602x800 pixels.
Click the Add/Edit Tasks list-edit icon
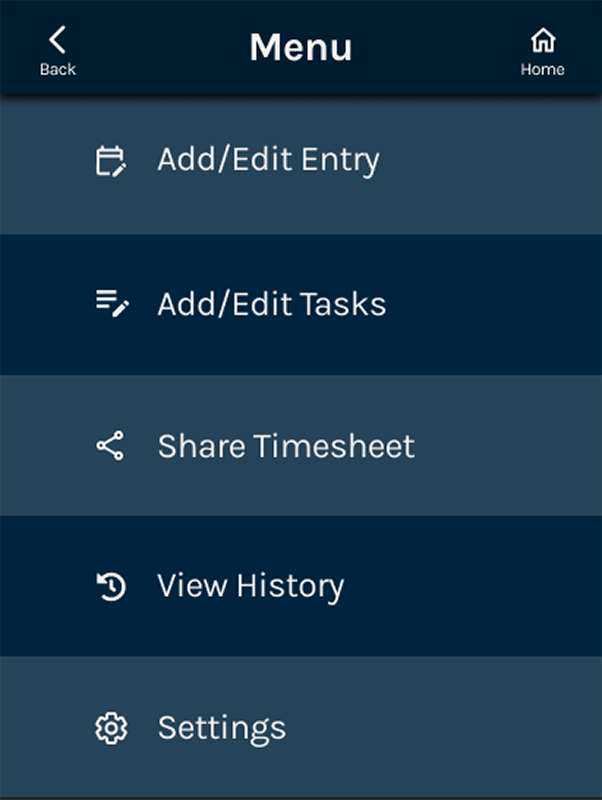pos(113,303)
